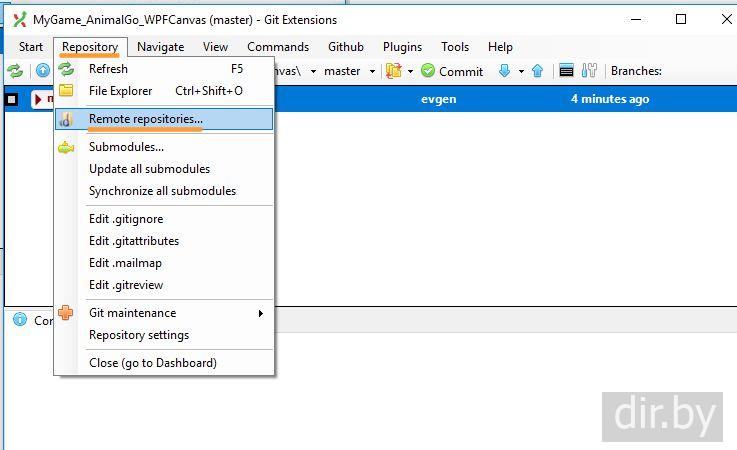Maximize the Git Extensions window

click(x=681, y=19)
